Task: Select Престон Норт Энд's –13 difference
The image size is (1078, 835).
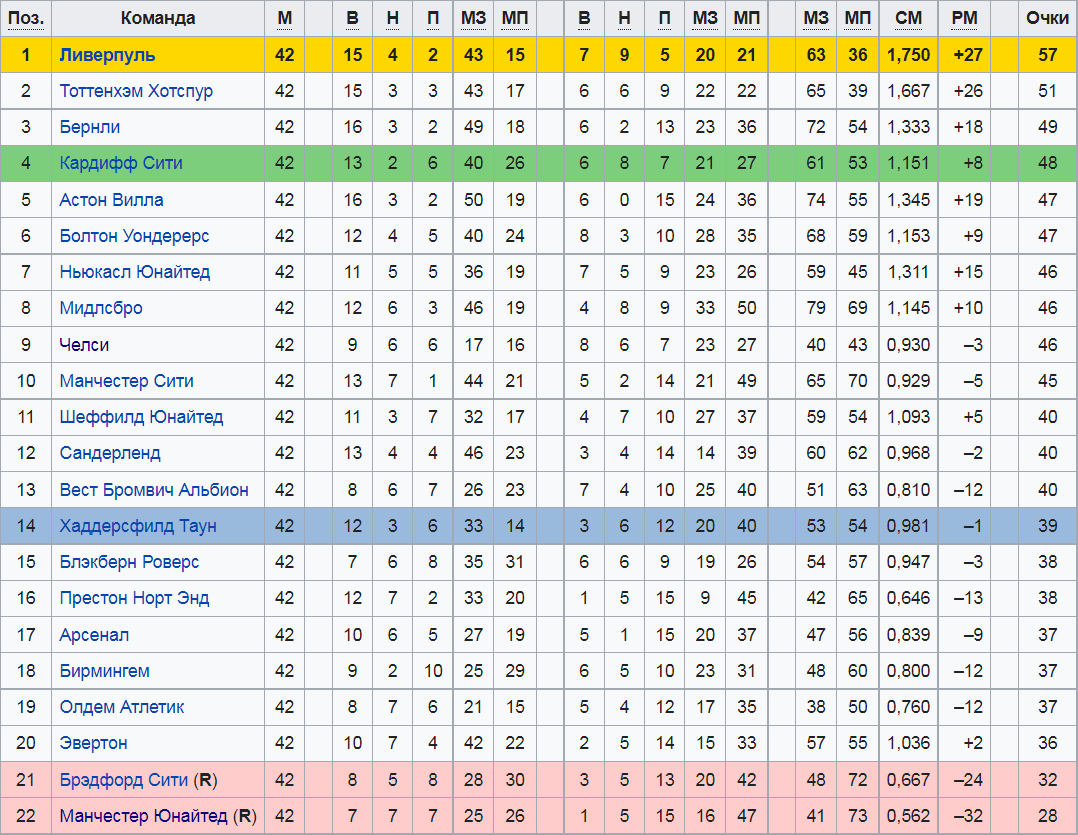Action: (x=964, y=598)
